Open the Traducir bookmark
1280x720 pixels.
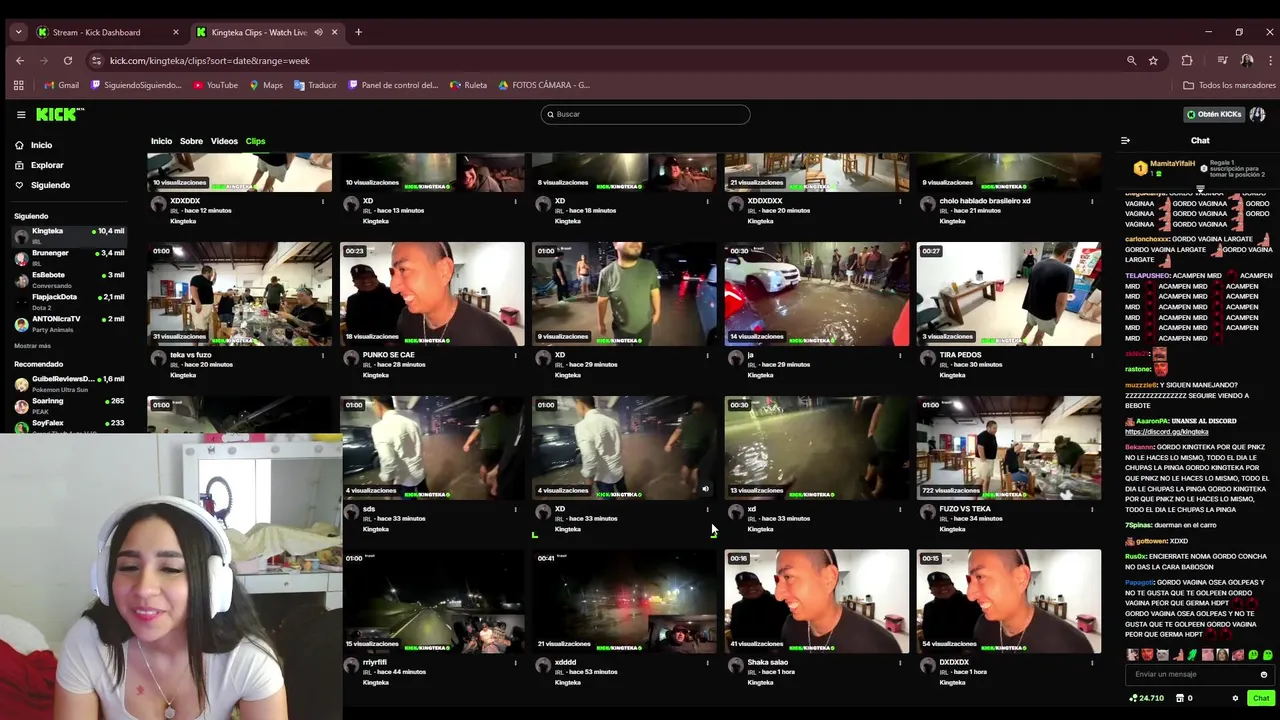[315, 85]
